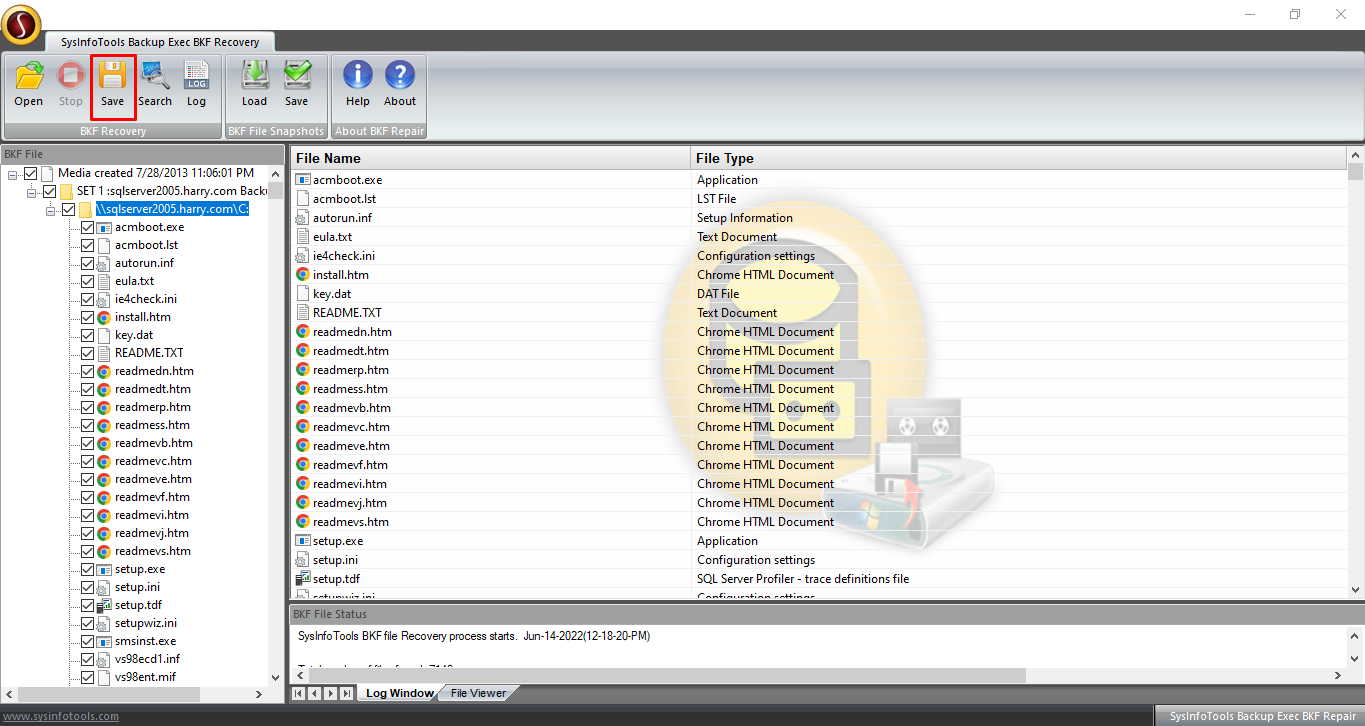Click the previous-tab arrow beside Log Window
The height and width of the screenshot is (726, 1365).
315,693
